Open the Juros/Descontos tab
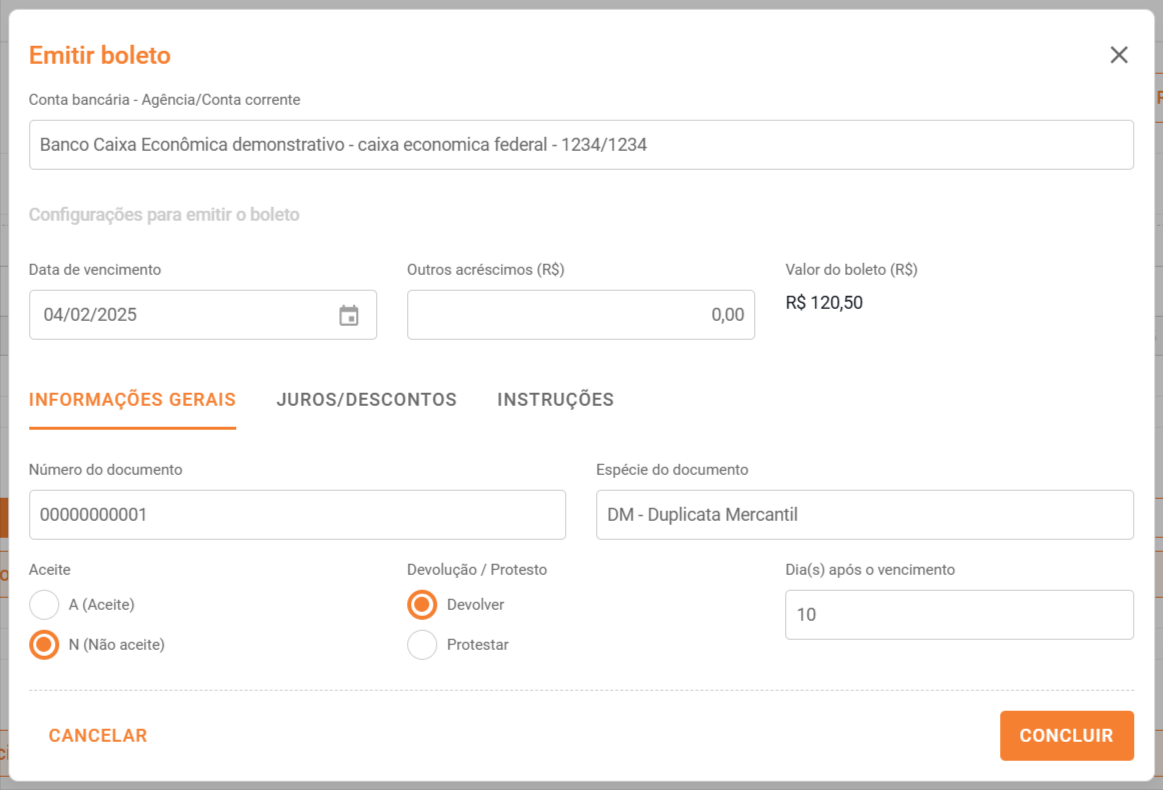Viewport: 1163px width, 790px height. (x=366, y=400)
